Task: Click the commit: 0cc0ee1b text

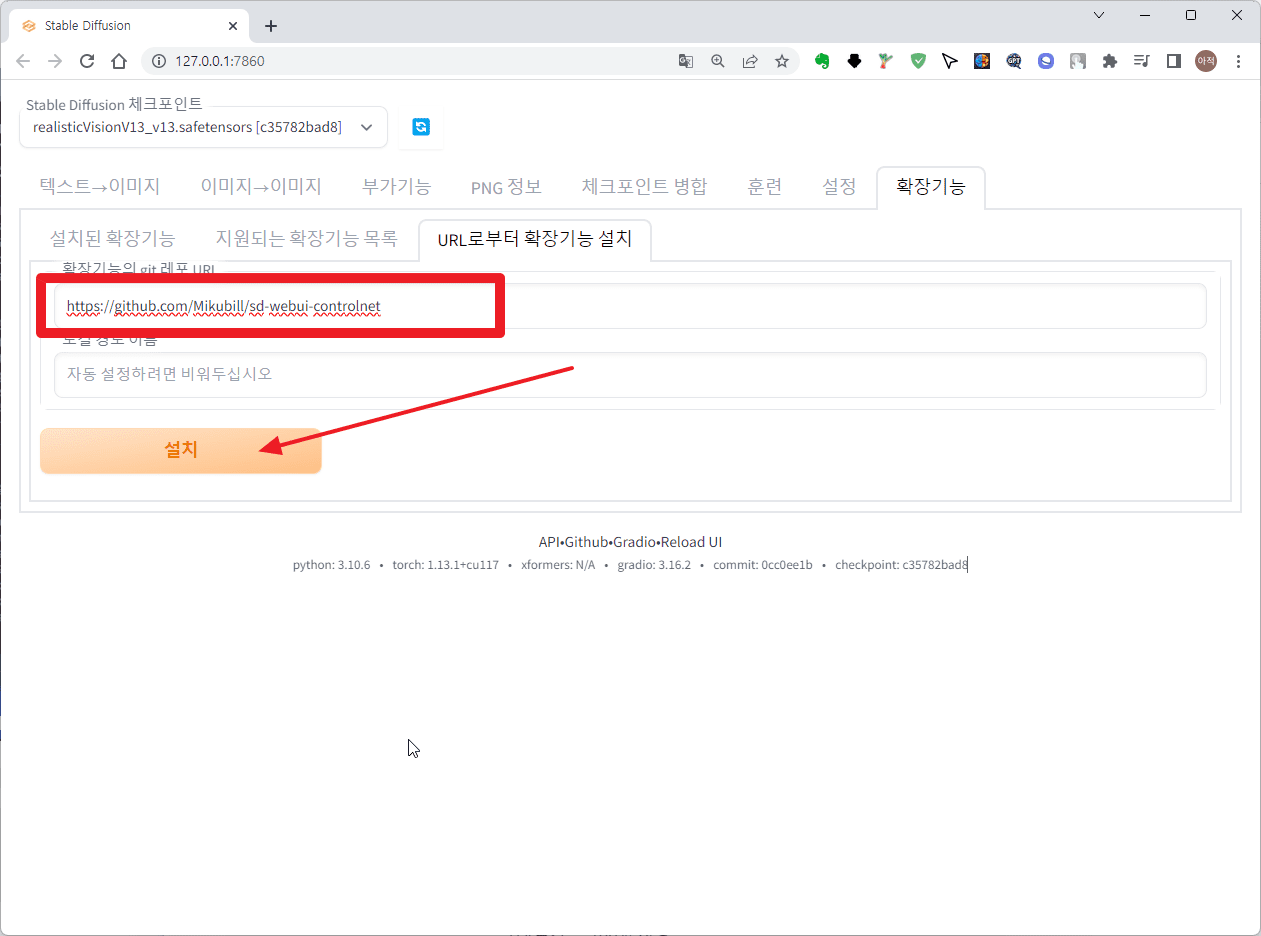Action: click(763, 565)
